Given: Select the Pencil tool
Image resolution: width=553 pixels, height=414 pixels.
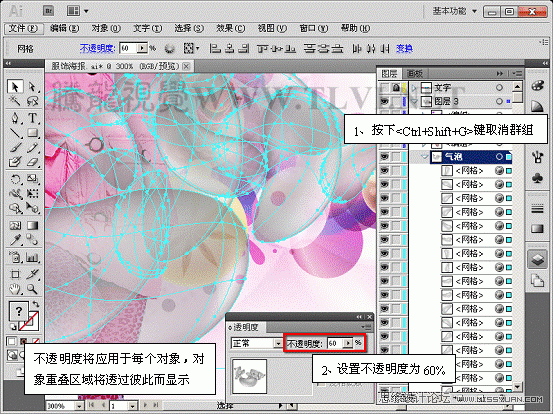Looking at the screenshot, I should [x=32, y=147].
